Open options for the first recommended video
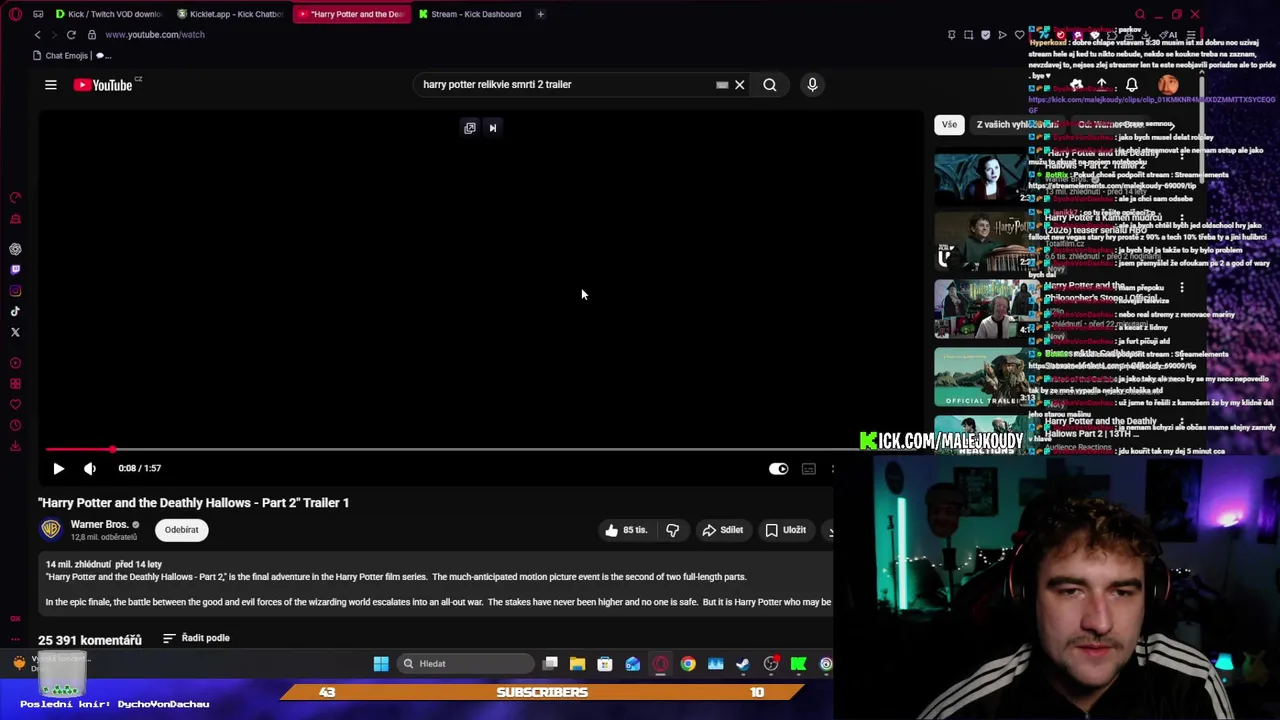 pyautogui.click(x=1182, y=157)
